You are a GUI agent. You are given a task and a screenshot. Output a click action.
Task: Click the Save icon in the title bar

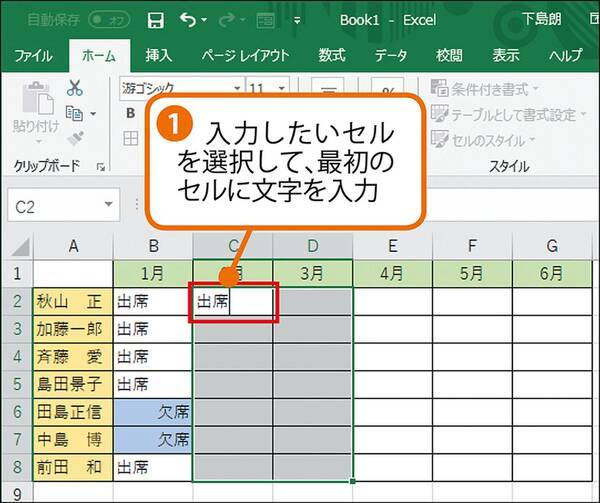155,19
